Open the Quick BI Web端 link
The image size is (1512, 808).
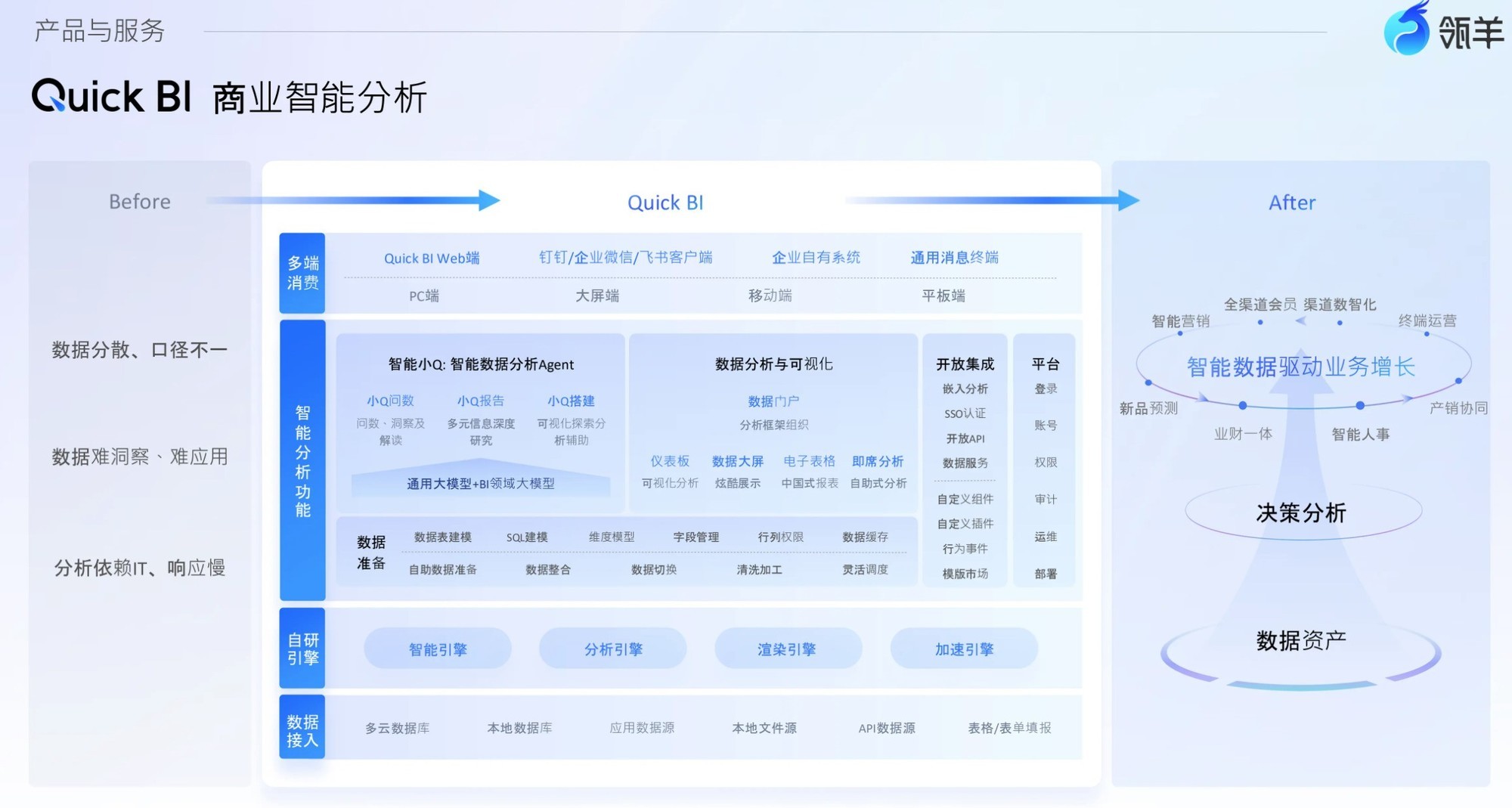pos(432,258)
